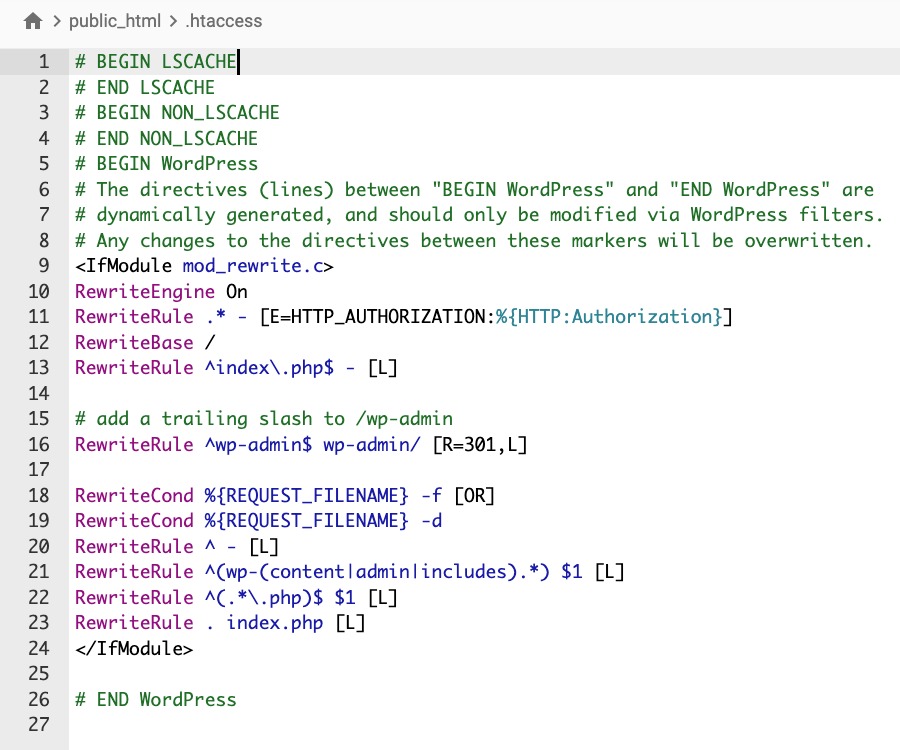900x750 pixels.
Task: Click opening '<IfModule mod_rewrite.c>' tag
Action: [x=204, y=266]
